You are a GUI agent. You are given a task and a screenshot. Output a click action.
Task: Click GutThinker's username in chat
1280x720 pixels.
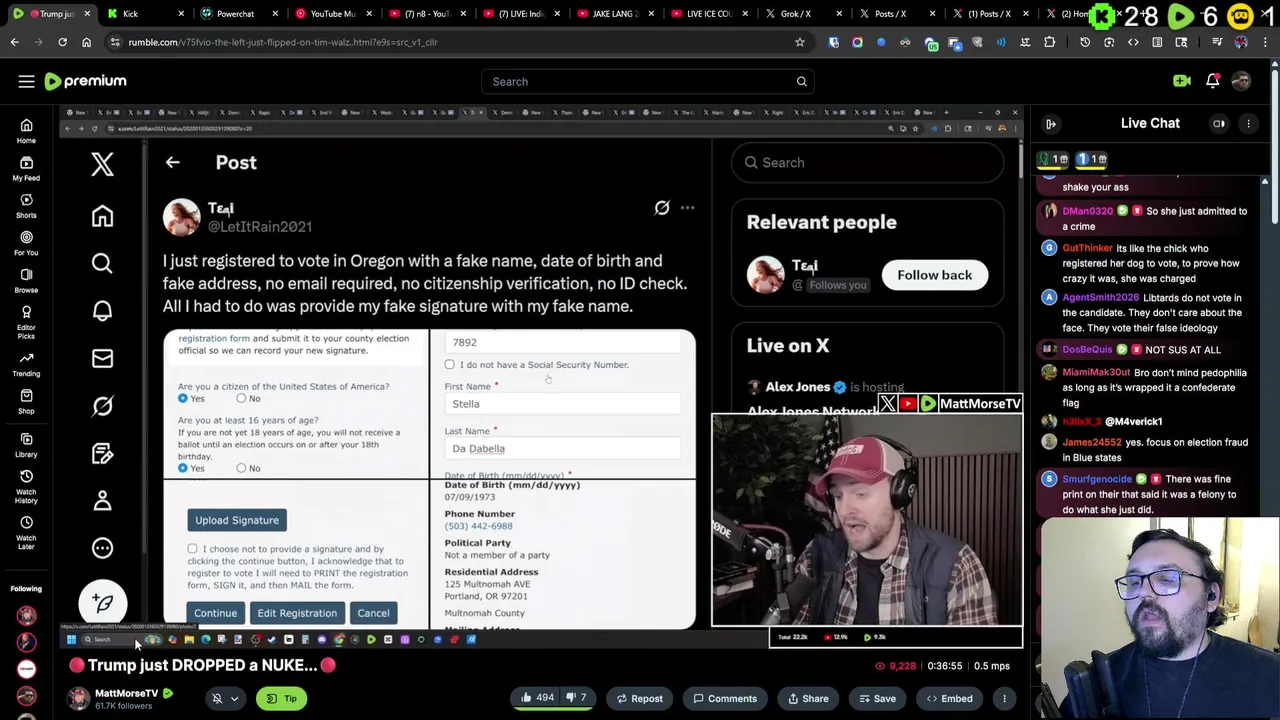(x=1087, y=248)
